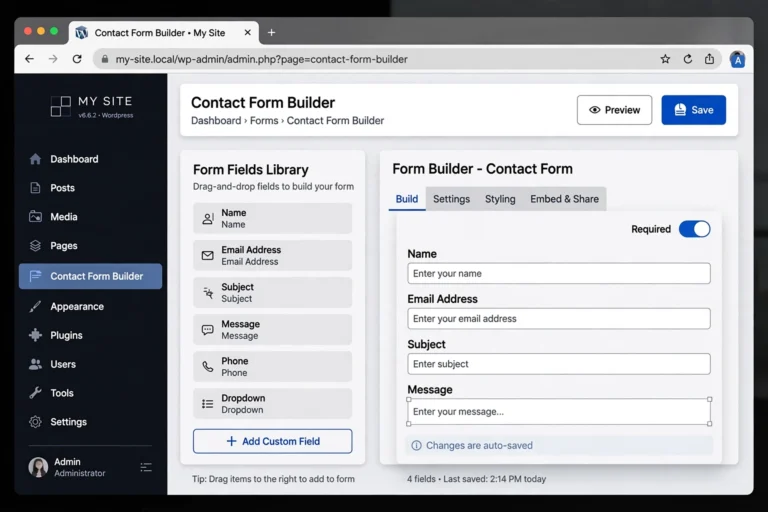Click the browser back arrow

[29, 59]
